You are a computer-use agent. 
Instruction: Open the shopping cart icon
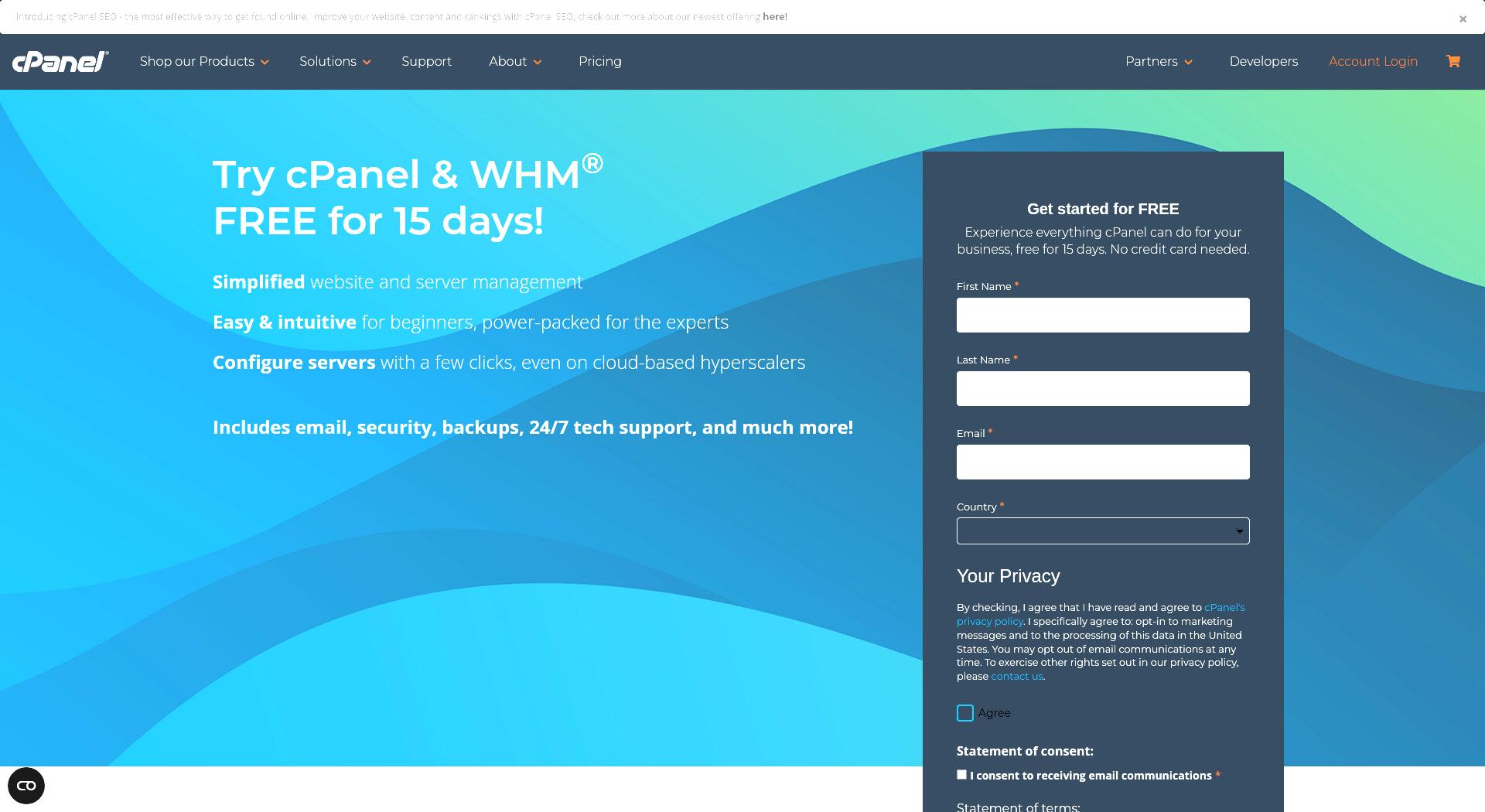tap(1453, 61)
